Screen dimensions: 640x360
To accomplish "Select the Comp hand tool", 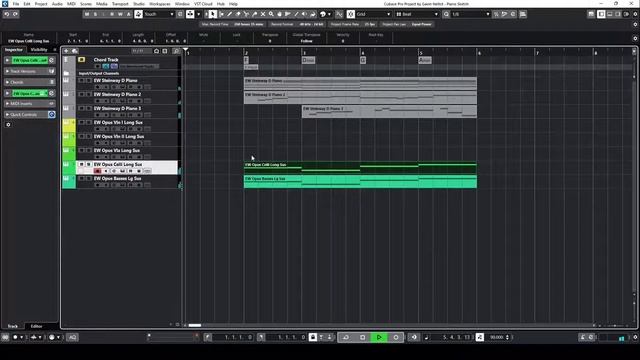I will click(280, 14).
